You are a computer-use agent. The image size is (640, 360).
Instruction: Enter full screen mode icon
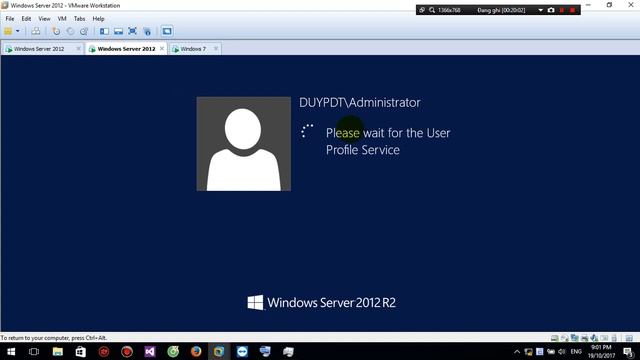pos(132,31)
